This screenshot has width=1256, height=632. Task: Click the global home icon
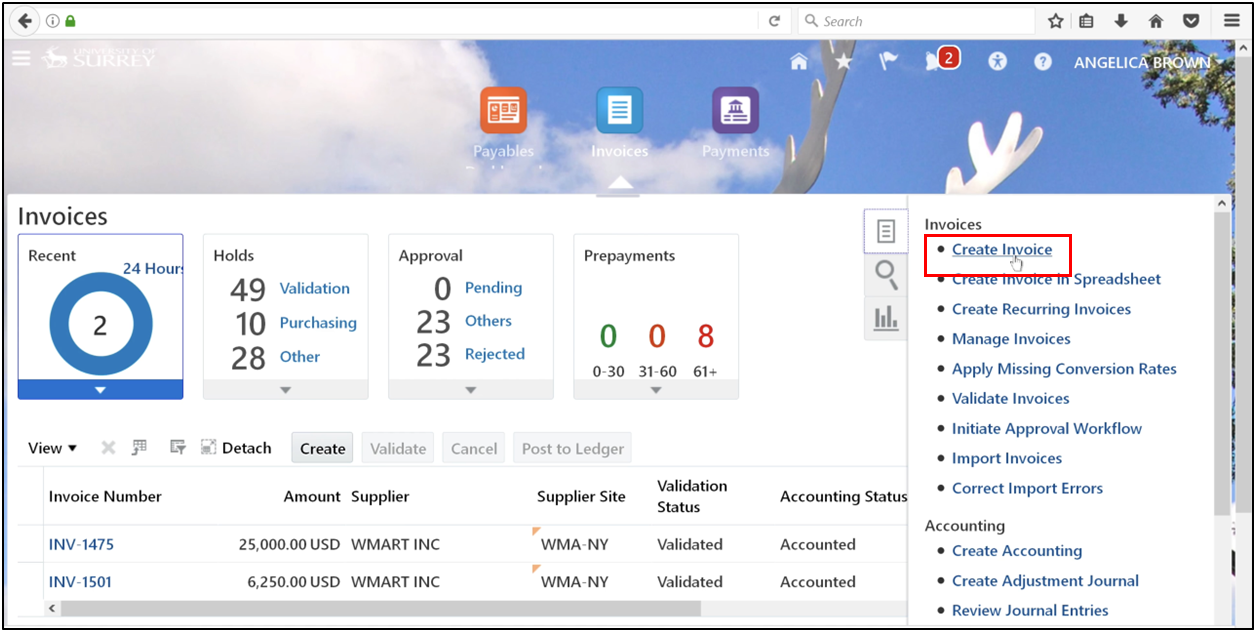(x=798, y=61)
